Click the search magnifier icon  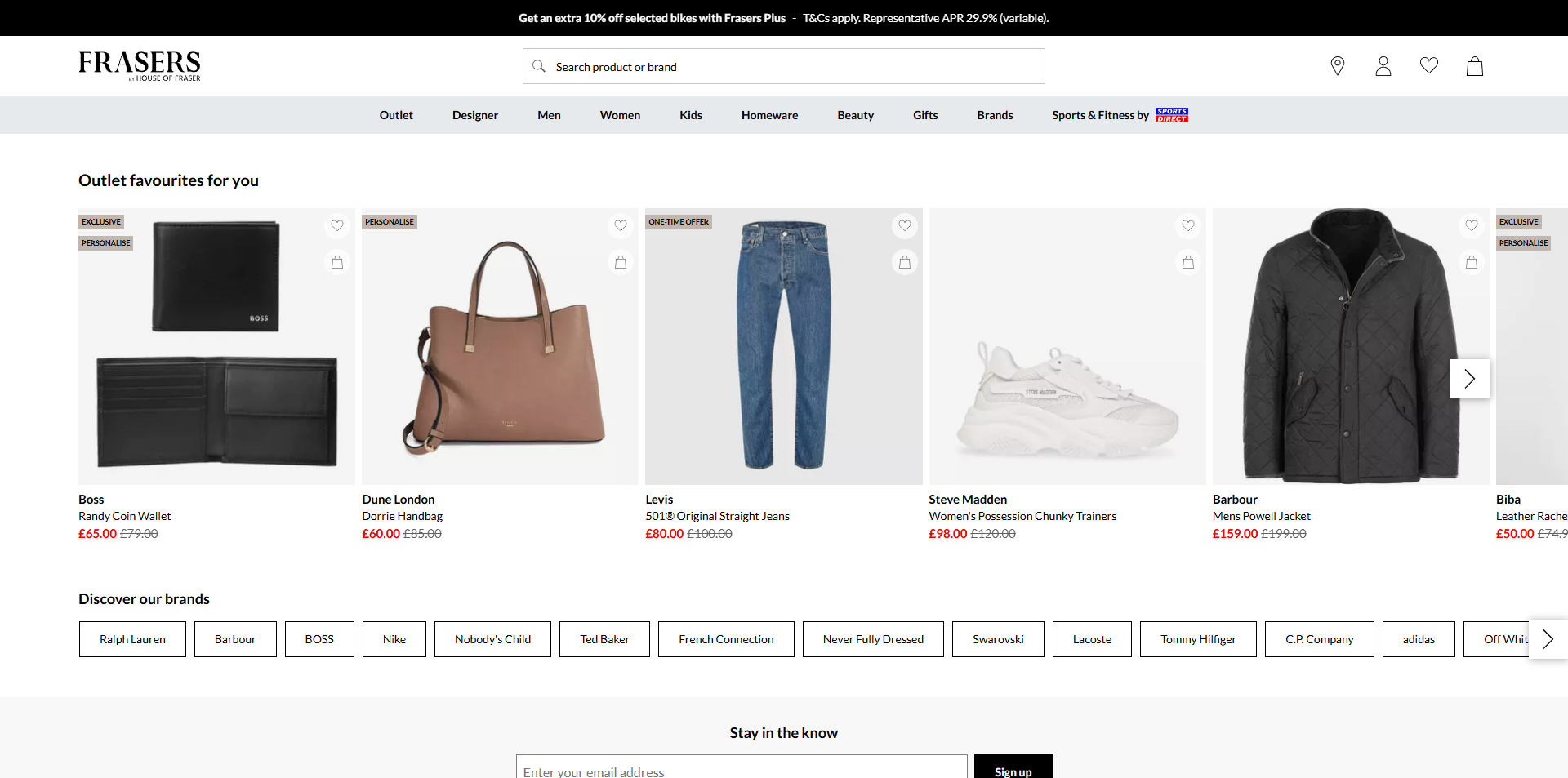pyautogui.click(x=539, y=66)
